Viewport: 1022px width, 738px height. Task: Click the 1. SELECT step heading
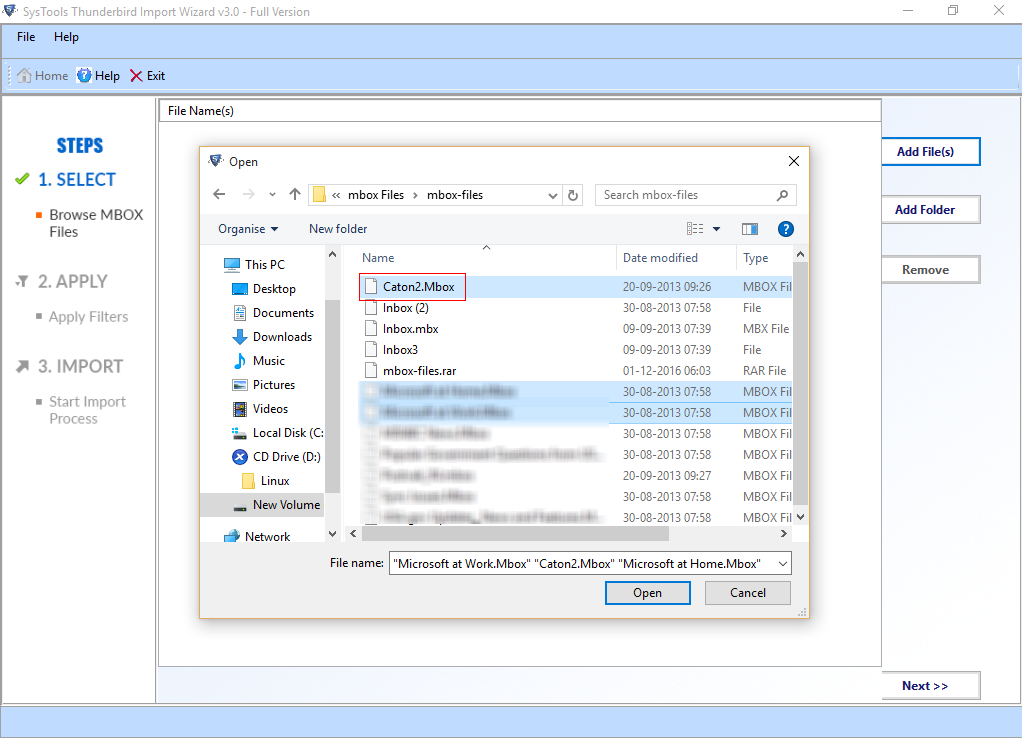coord(76,180)
